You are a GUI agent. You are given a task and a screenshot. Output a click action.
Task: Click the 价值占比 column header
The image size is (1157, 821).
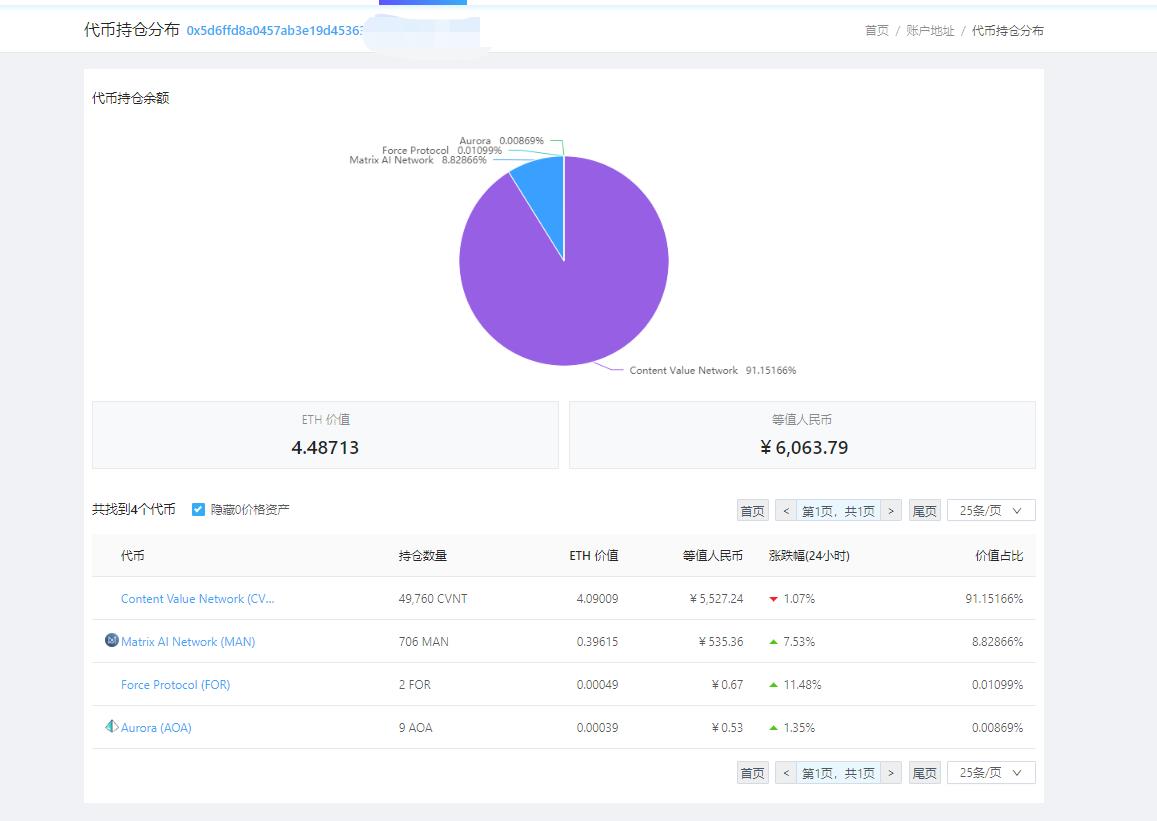(999, 555)
